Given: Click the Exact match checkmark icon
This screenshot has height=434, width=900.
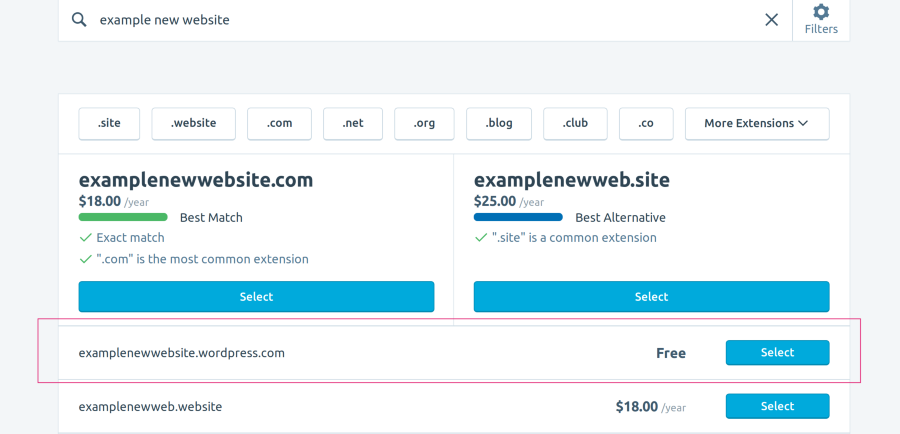Looking at the screenshot, I should pos(85,238).
